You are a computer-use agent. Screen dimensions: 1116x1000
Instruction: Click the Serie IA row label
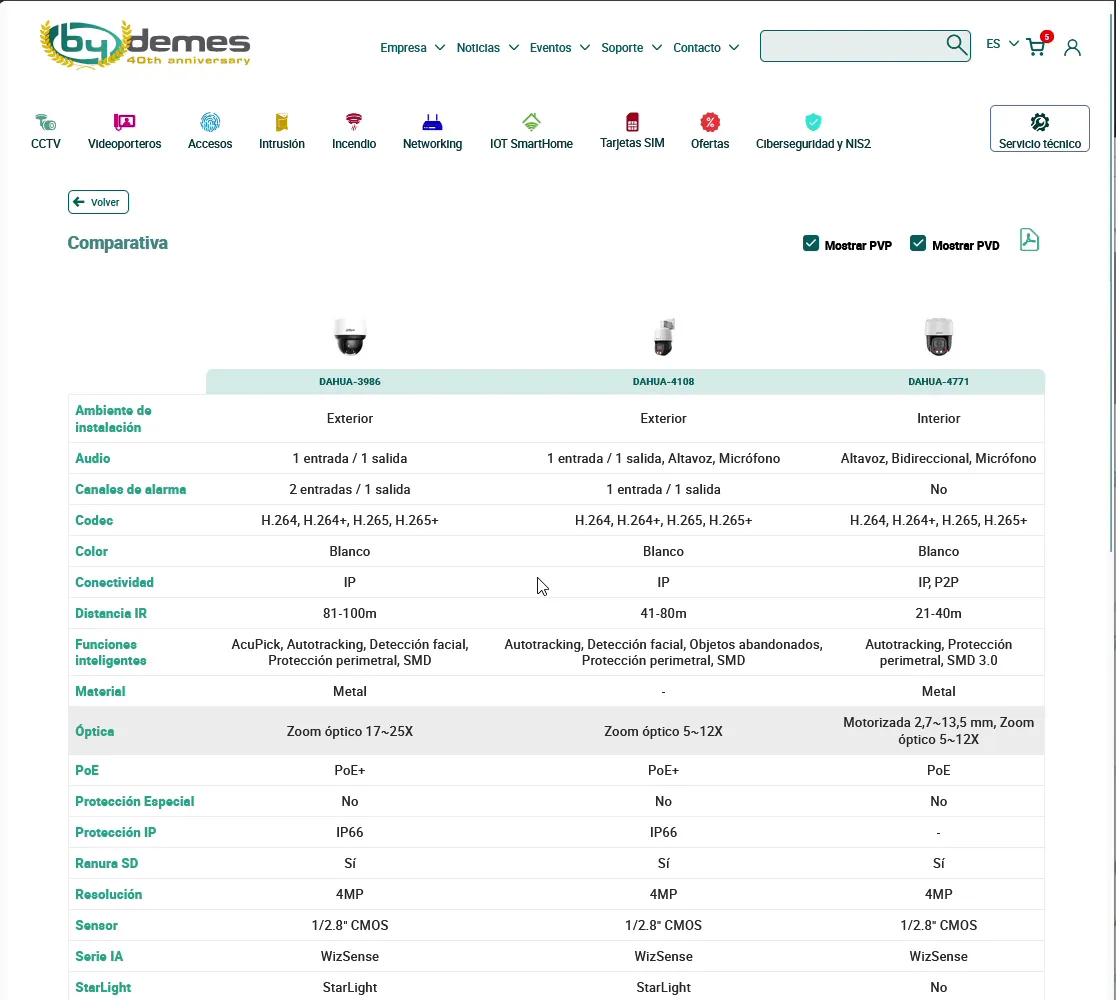(99, 957)
